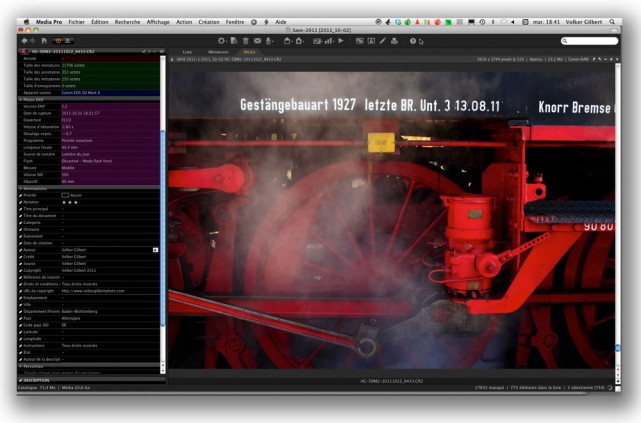This screenshot has width=641, height=423.
Task: Click the envelope email icon in toolbar
Action: click(x=258, y=41)
